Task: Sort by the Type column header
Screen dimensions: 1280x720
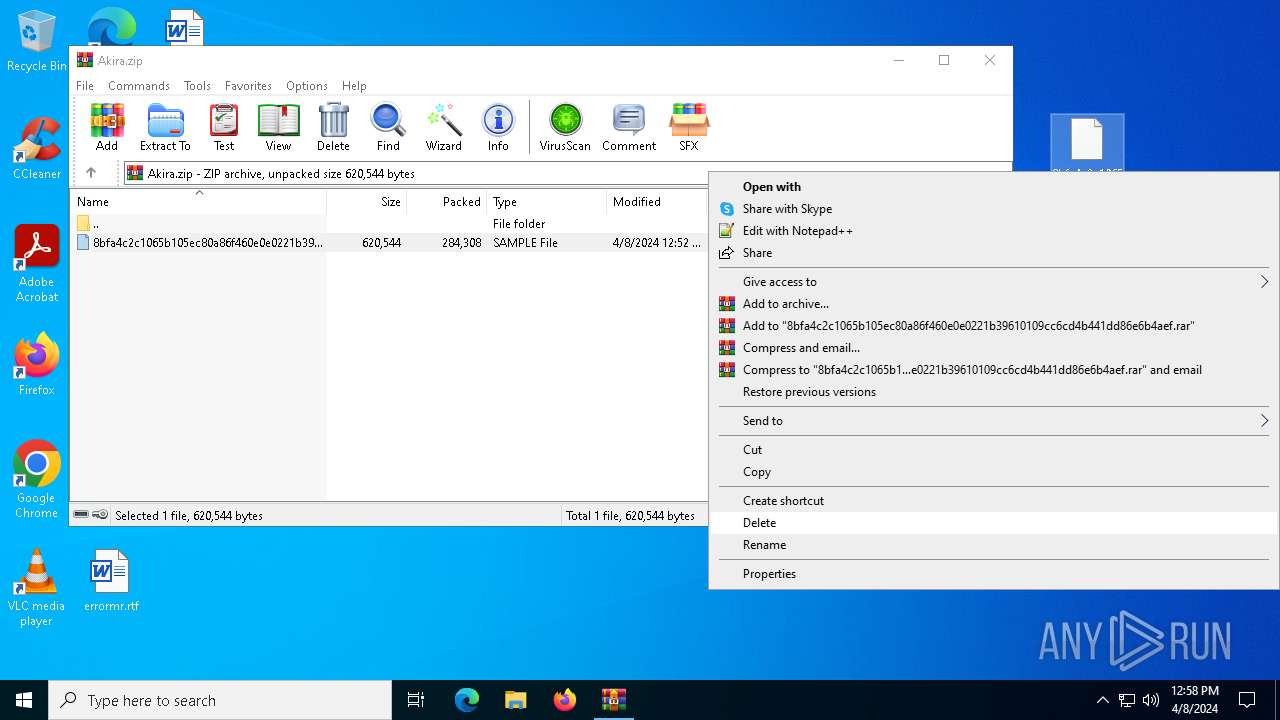Action: [547, 202]
